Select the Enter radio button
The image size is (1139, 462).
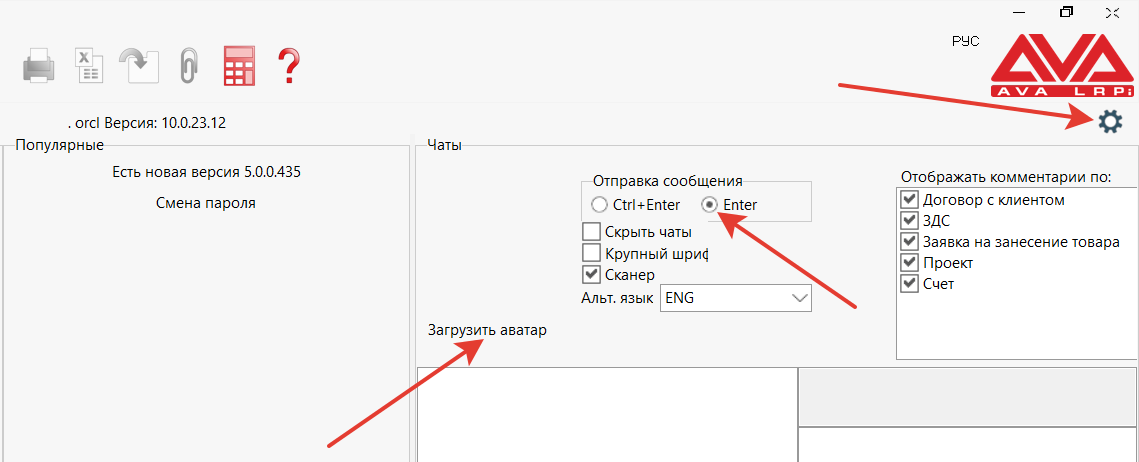coord(709,205)
